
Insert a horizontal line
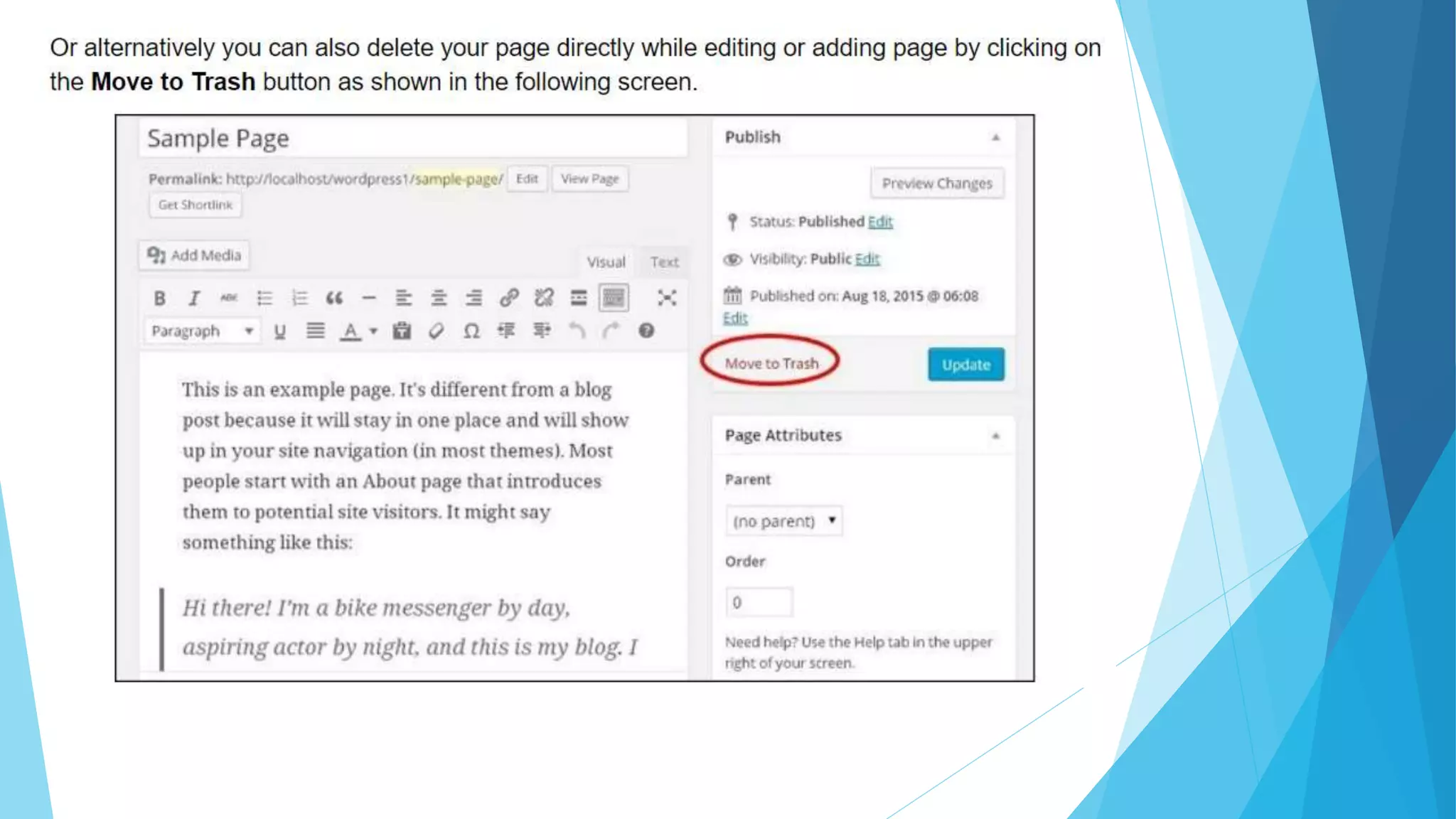tap(368, 298)
